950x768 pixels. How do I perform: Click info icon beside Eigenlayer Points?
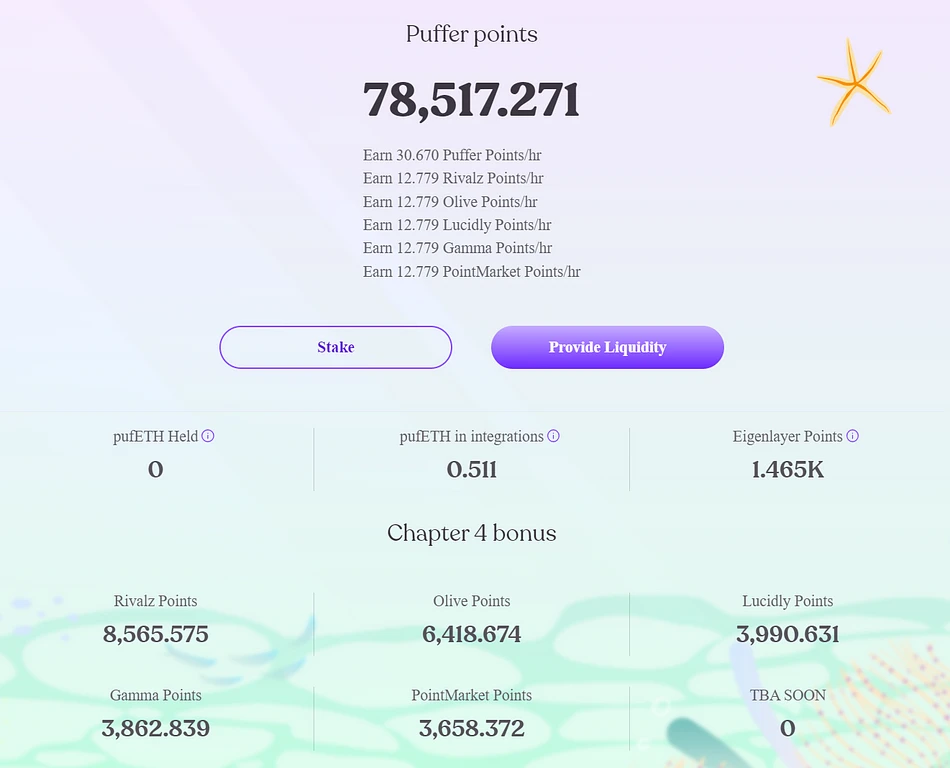coord(852,436)
